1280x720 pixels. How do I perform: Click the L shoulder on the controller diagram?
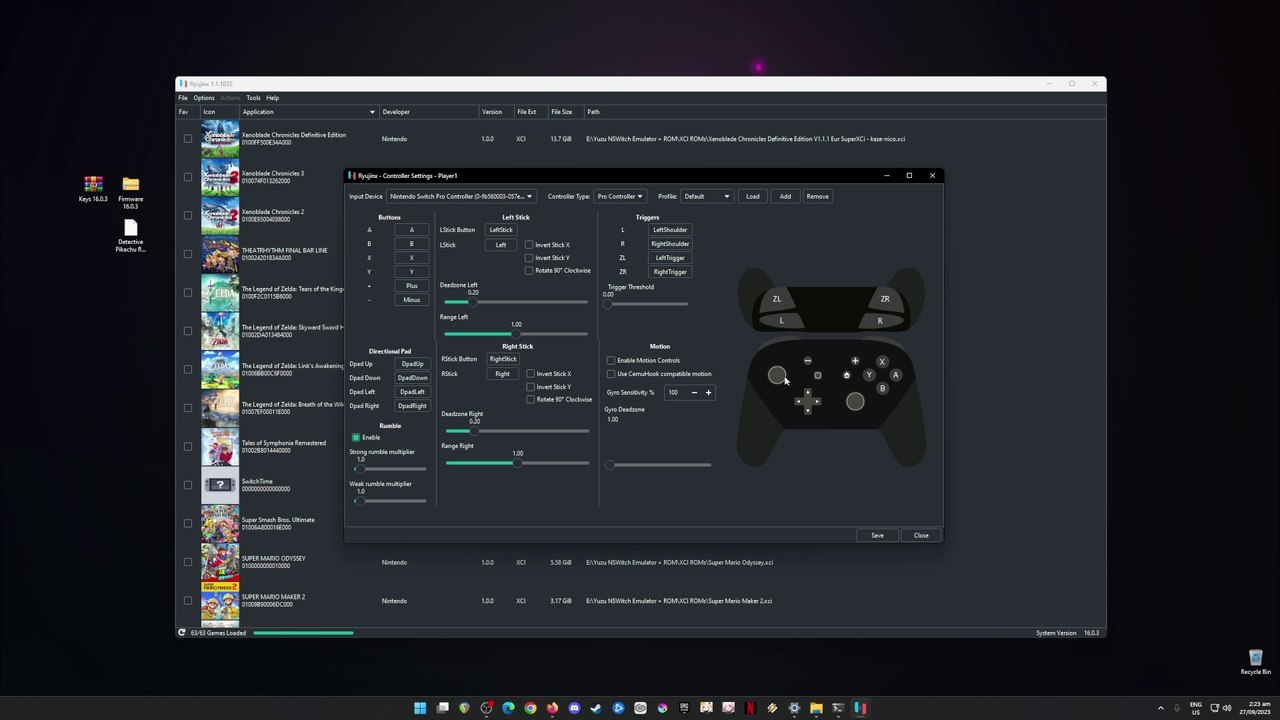[781, 321]
